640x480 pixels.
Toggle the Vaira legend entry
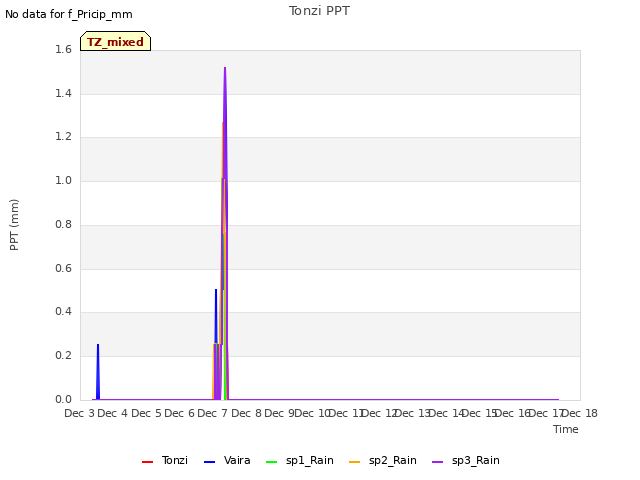[227, 460]
